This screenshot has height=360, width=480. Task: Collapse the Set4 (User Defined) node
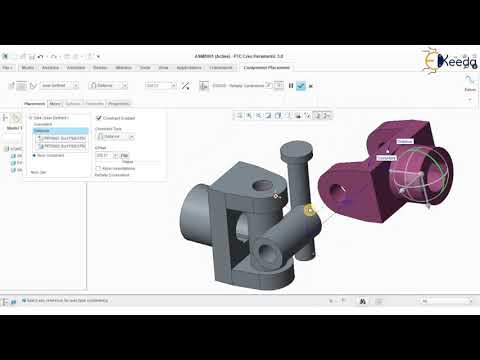pos(31,118)
